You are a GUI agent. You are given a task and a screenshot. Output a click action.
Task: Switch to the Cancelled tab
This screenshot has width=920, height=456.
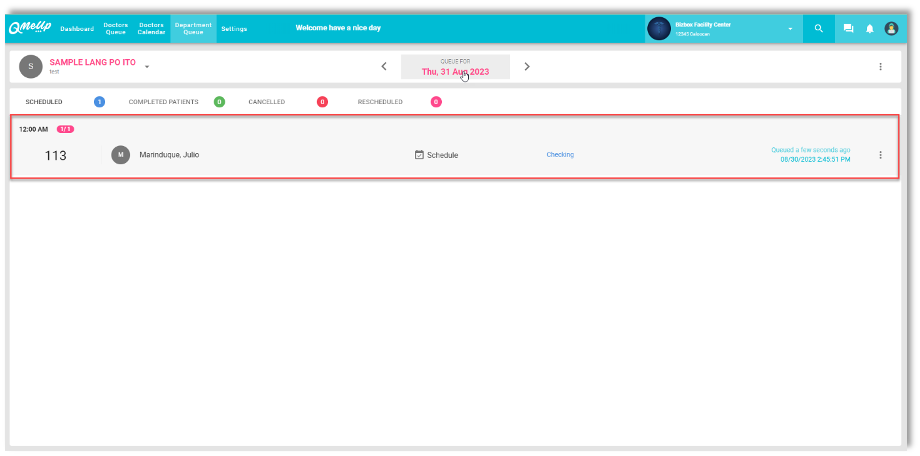click(266, 102)
